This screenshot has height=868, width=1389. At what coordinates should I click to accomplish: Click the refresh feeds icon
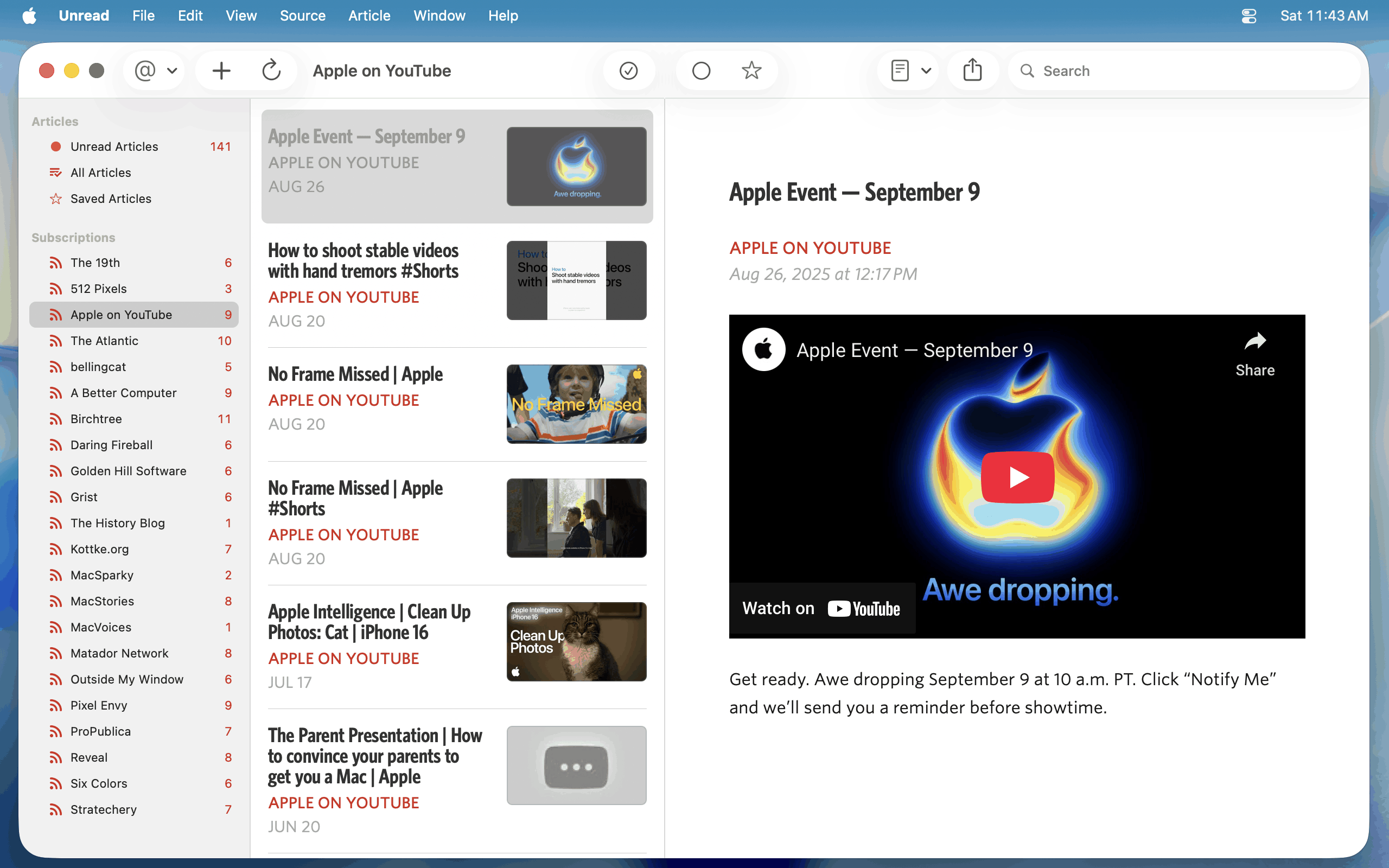coord(271,71)
